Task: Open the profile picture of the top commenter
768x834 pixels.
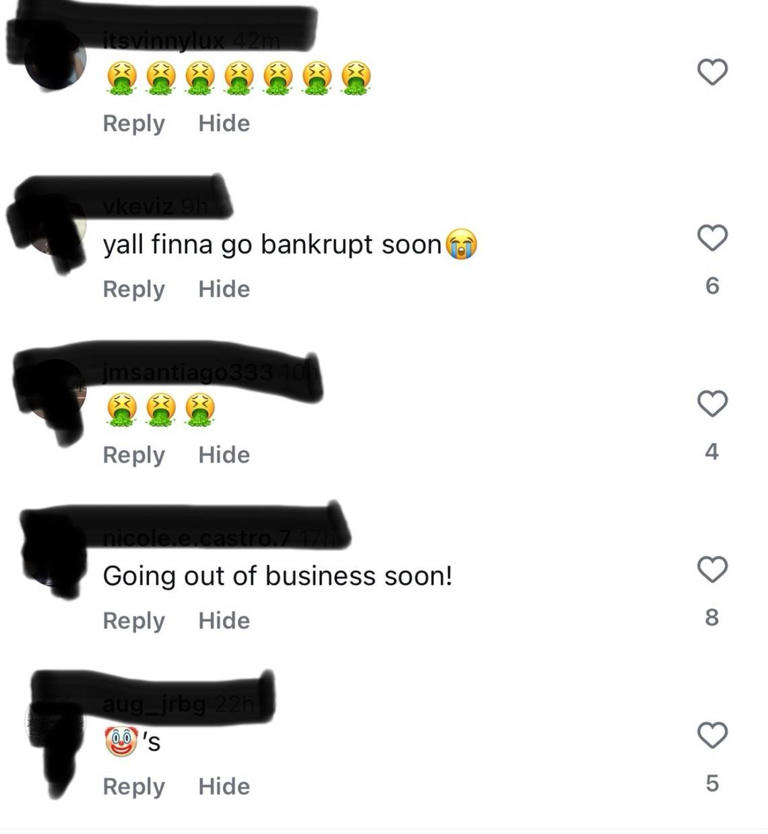Action: pyautogui.click(x=55, y=60)
